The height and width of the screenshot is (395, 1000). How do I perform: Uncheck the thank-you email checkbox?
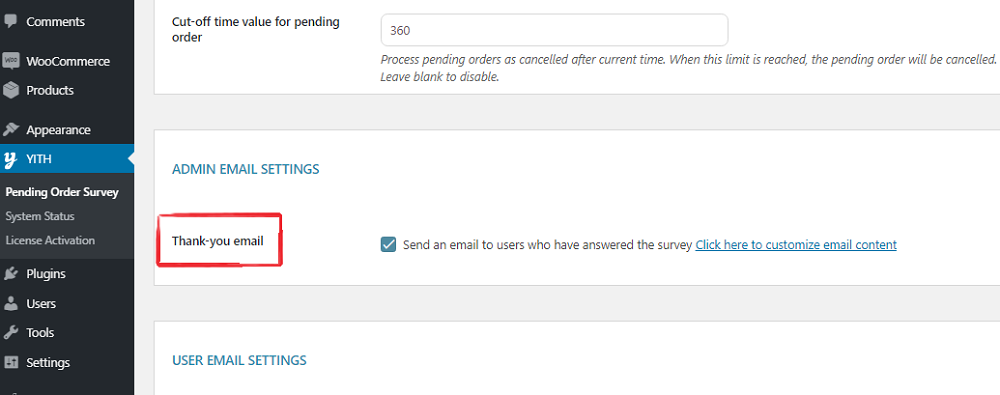tap(388, 244)
